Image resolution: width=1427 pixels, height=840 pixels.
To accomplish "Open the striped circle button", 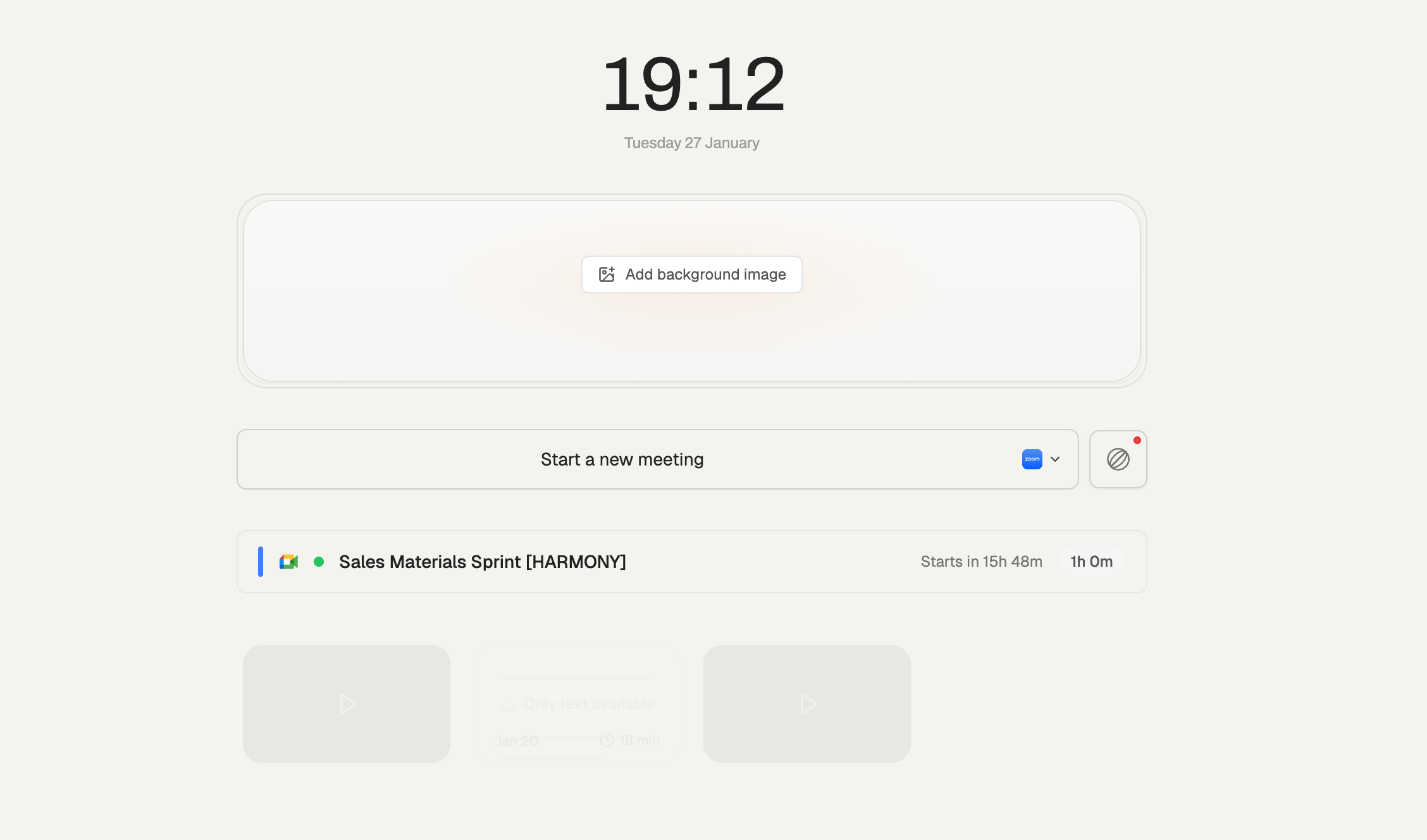I will click(1118, 459).
